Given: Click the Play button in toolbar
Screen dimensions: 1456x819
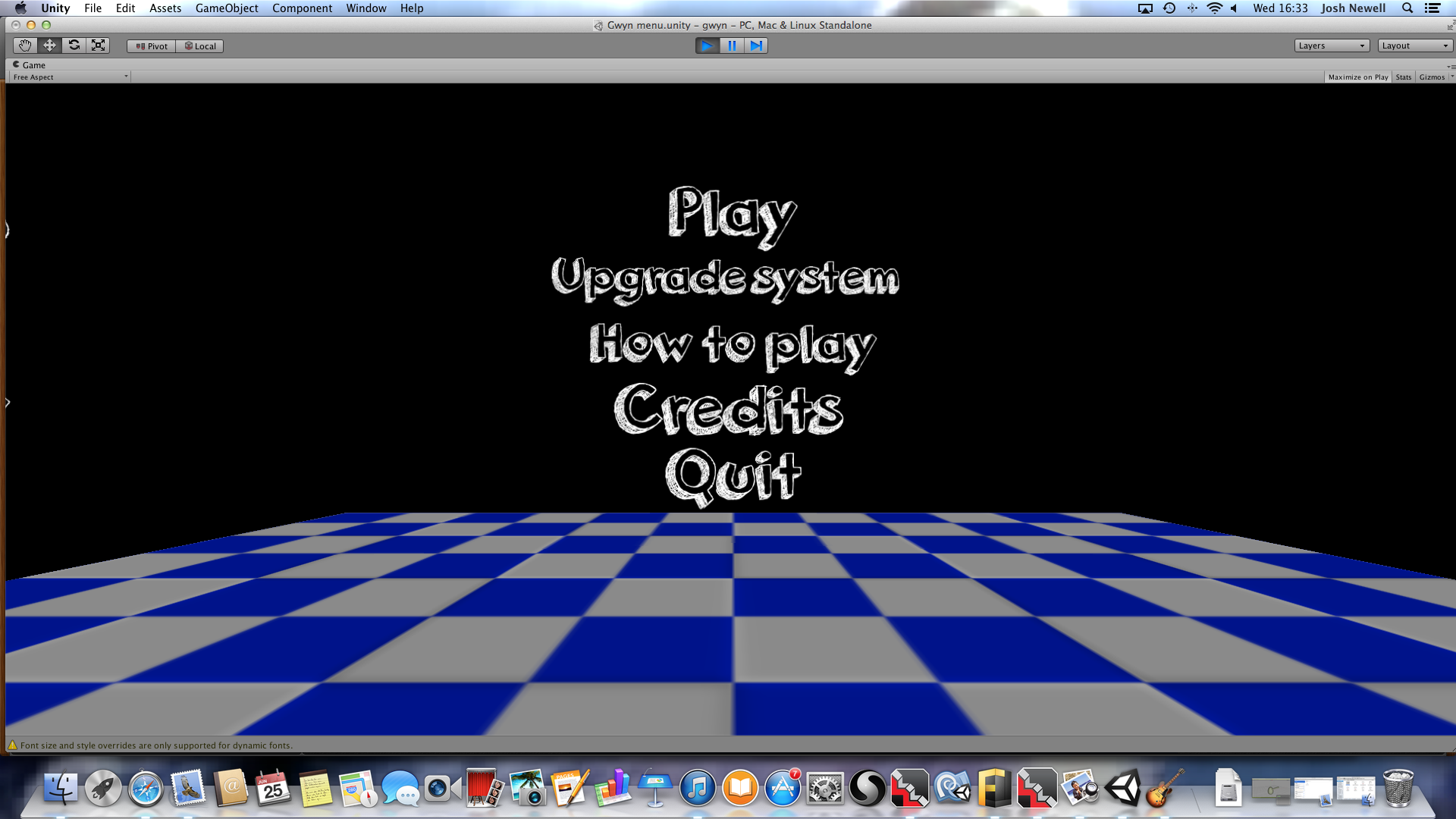Looking at the screenshot, I should [x=707, y=45].
